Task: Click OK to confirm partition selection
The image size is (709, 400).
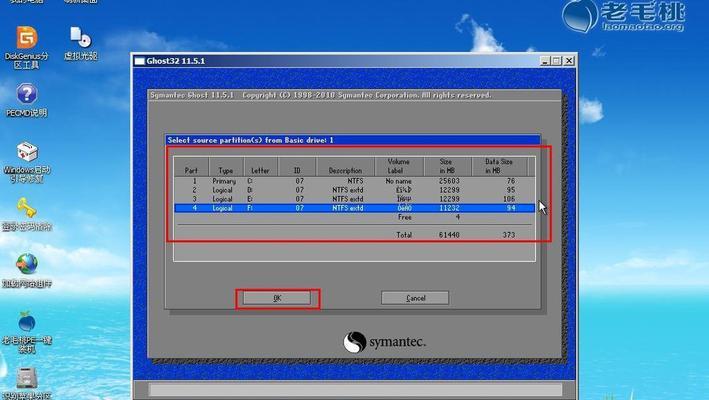Action: (277, 298)
